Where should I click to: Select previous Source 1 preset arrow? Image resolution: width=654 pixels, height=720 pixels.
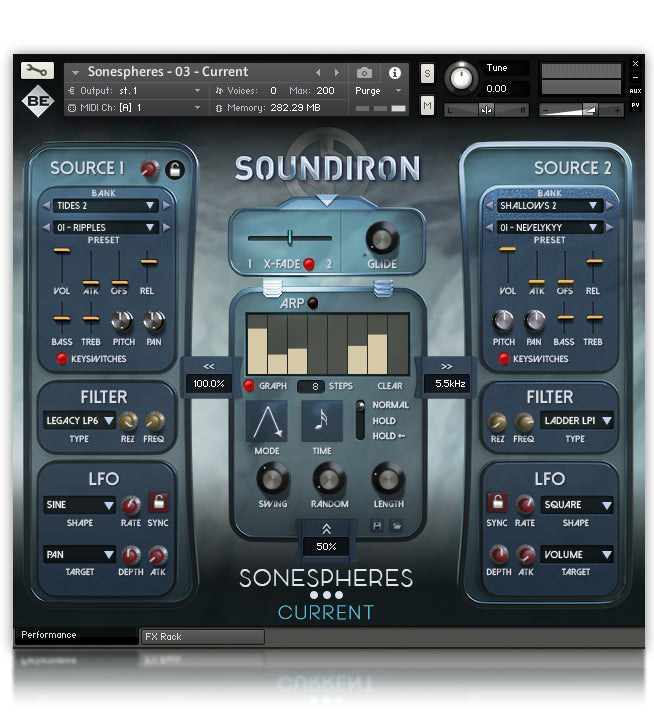tap(46, 227)
